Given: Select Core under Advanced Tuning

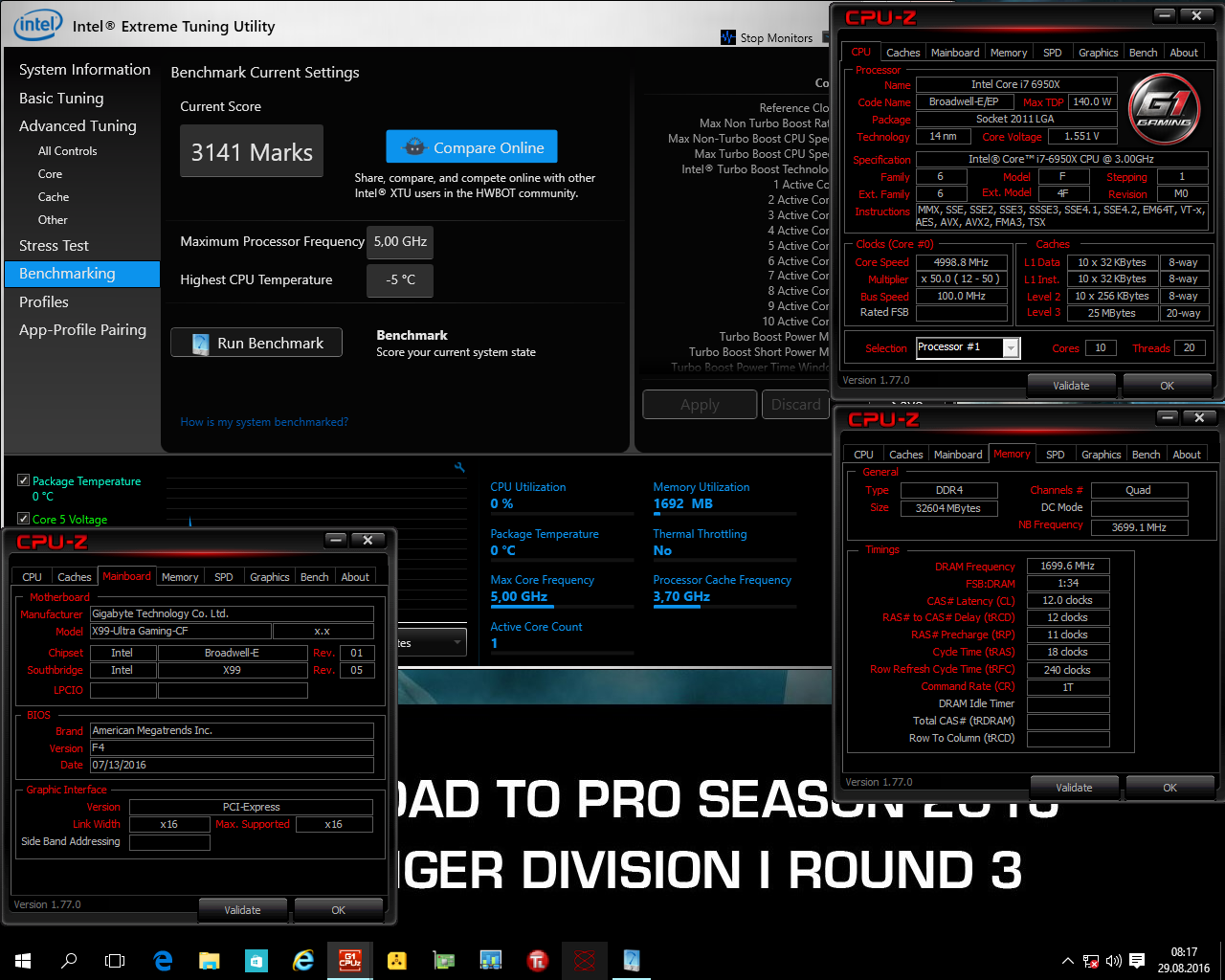Looking at the screenshot, I should click(50, 174).
